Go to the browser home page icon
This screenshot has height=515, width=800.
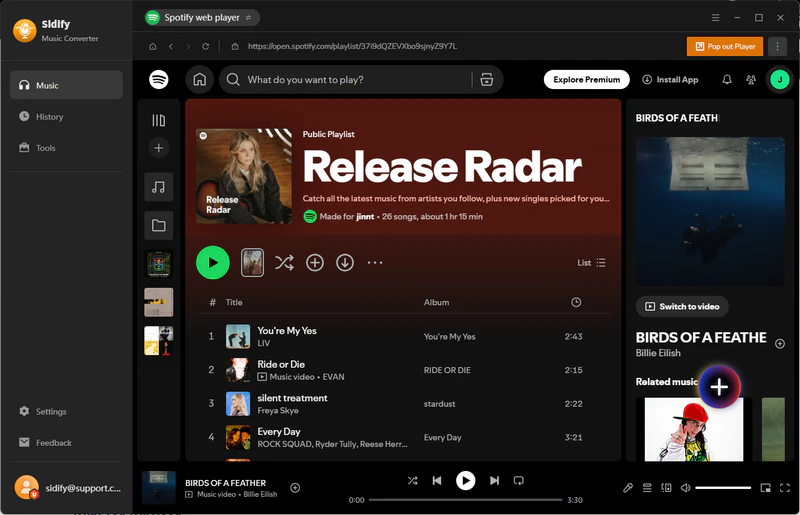point(153,46)
